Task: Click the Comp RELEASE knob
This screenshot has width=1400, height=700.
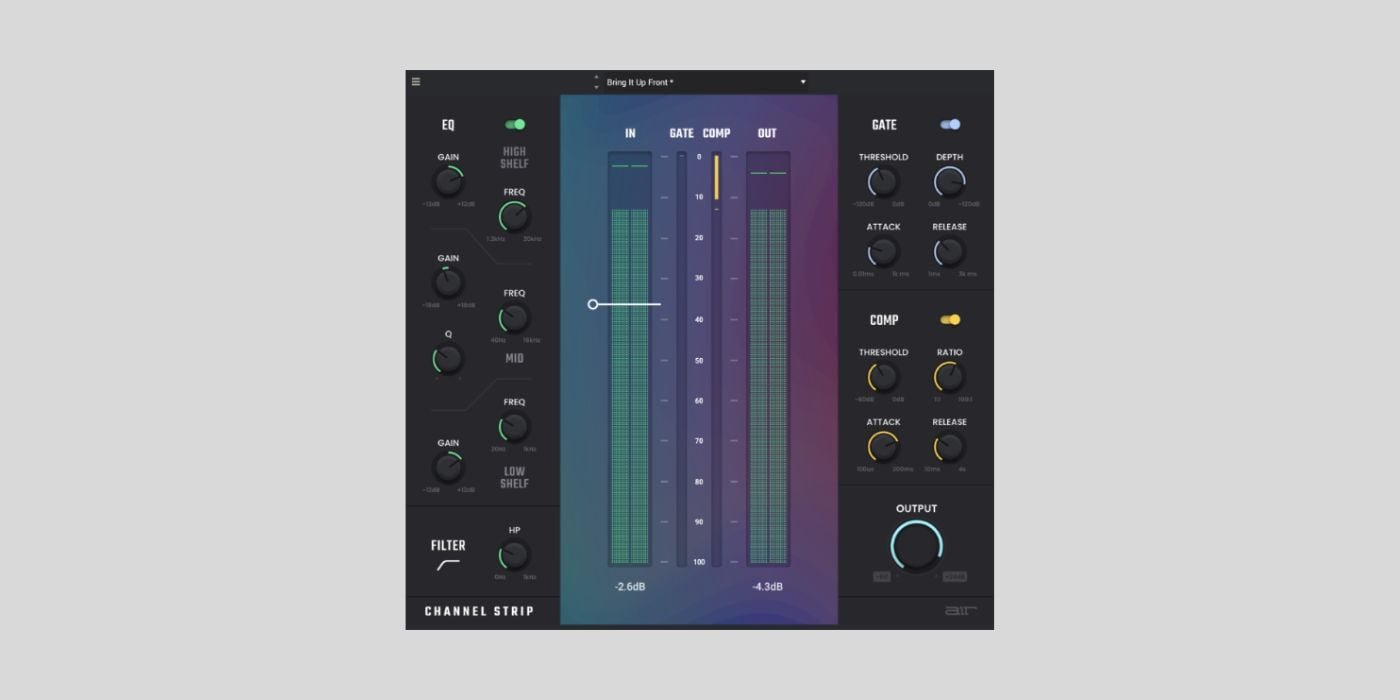Action: tap(949, 447)
